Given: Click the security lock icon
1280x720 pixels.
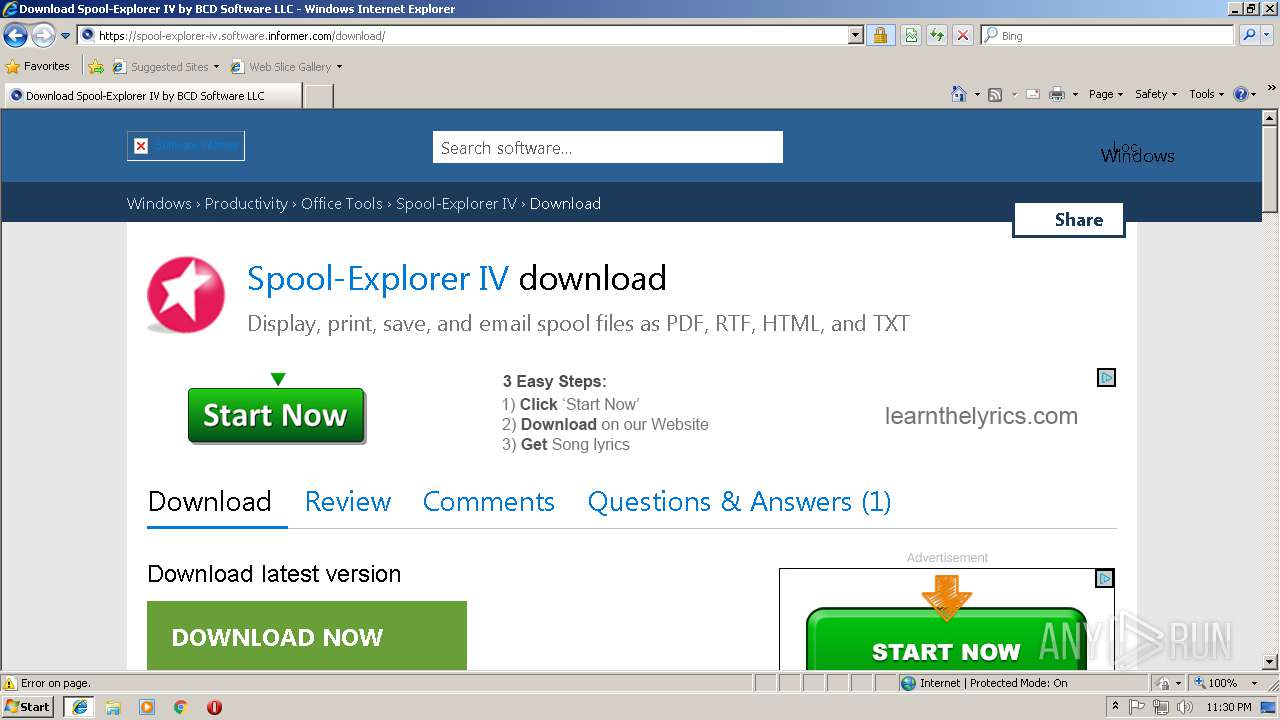Looking at the screenshot, I should click(880, 35).
